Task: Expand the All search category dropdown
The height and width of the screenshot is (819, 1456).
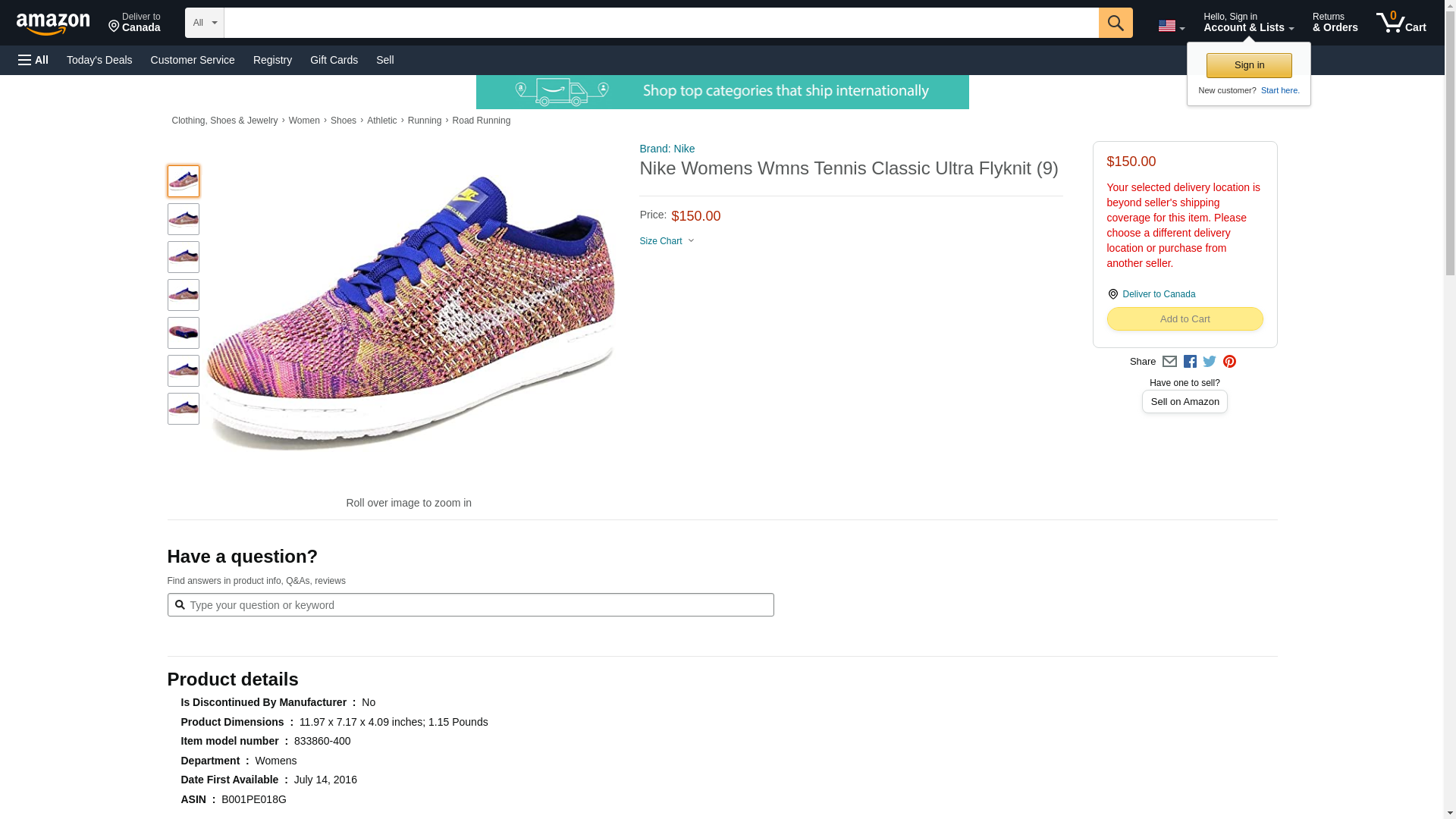Action: 204,23
